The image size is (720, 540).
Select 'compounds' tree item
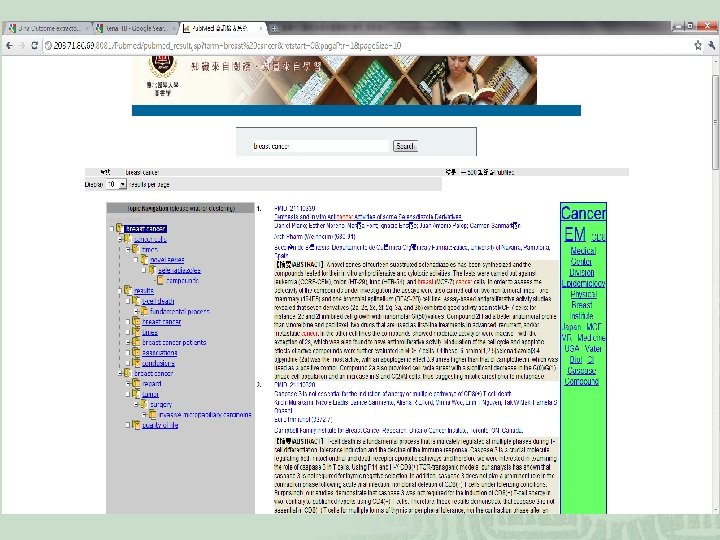point(182,280)
